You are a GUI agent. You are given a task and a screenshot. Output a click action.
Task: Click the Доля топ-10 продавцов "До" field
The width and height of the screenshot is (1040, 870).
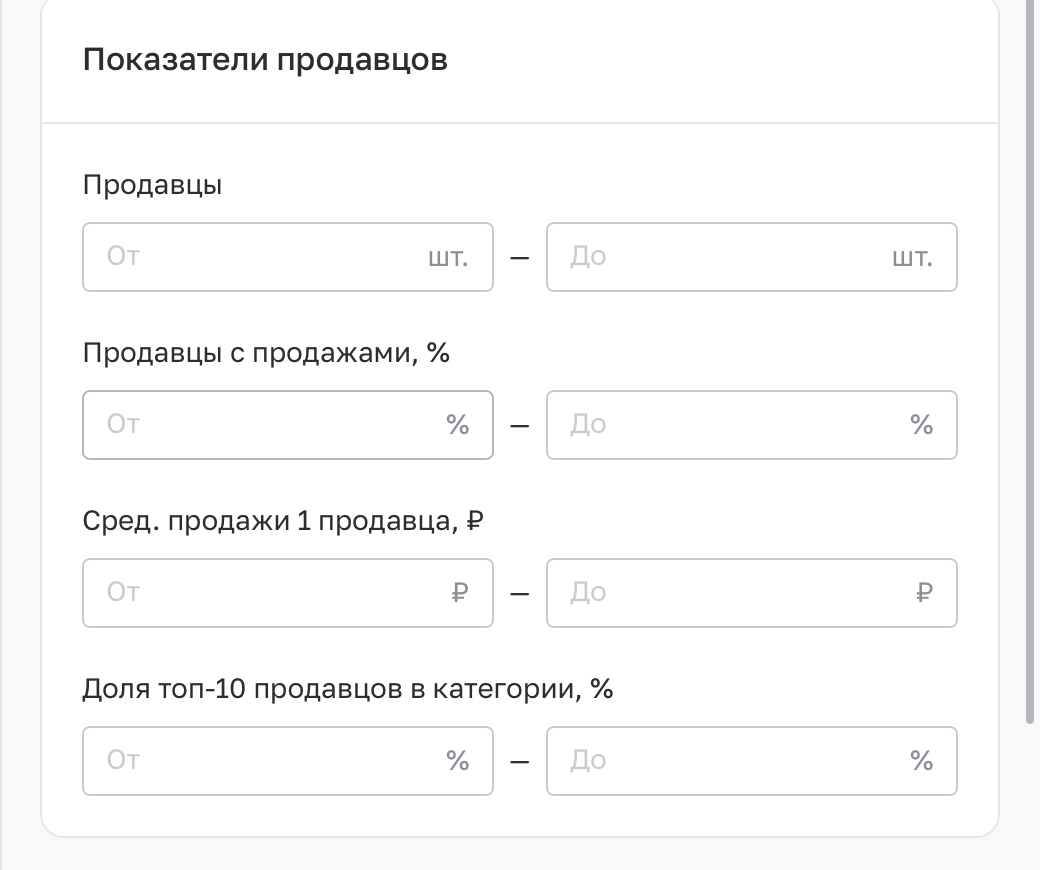[x=751, y=761]
